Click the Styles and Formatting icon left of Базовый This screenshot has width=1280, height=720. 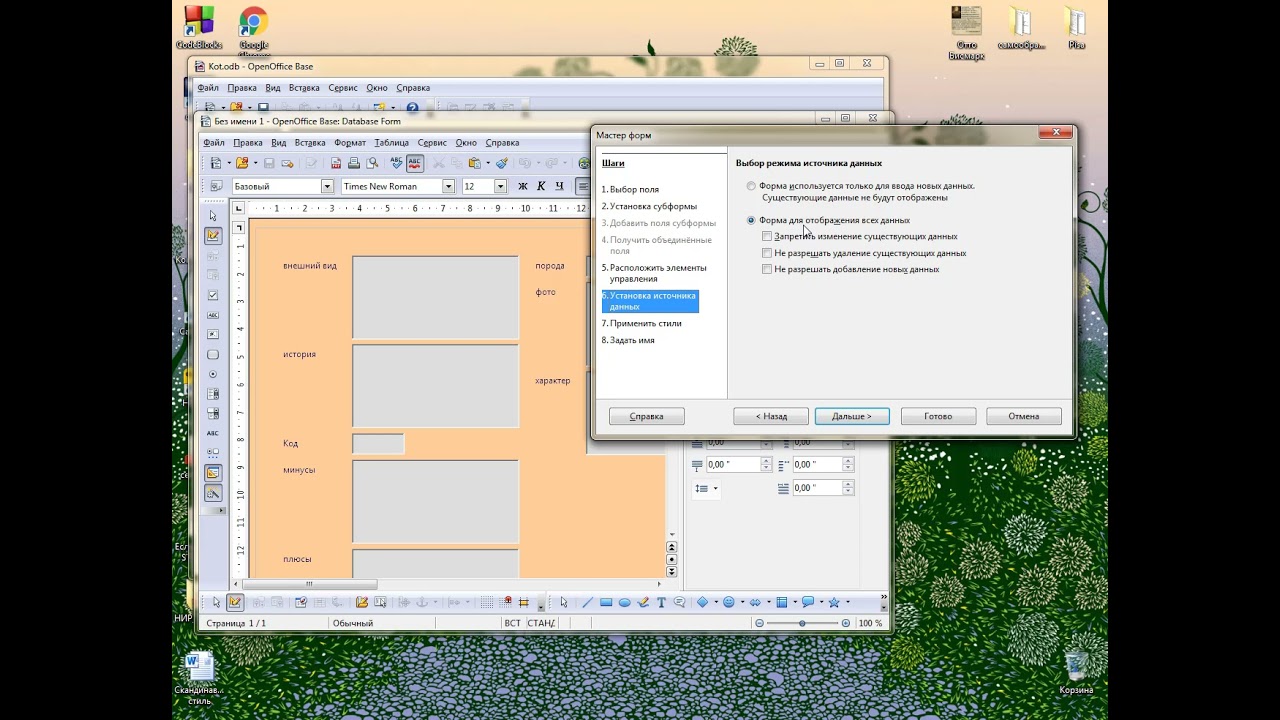tap(217, 186)
